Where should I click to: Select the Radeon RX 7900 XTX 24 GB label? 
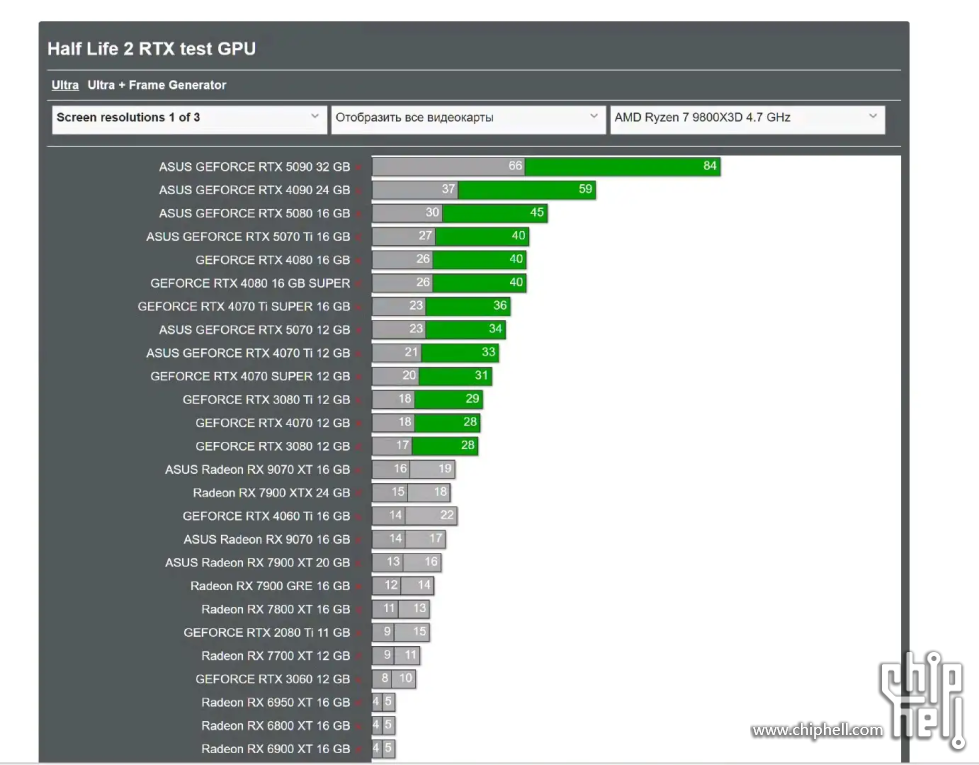272,493
